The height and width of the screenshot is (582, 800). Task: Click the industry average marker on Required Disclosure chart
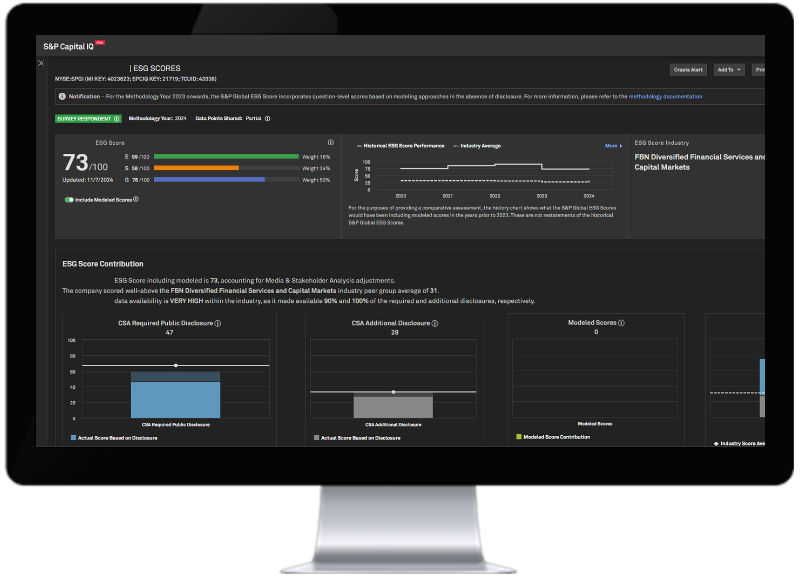point(176,365)
